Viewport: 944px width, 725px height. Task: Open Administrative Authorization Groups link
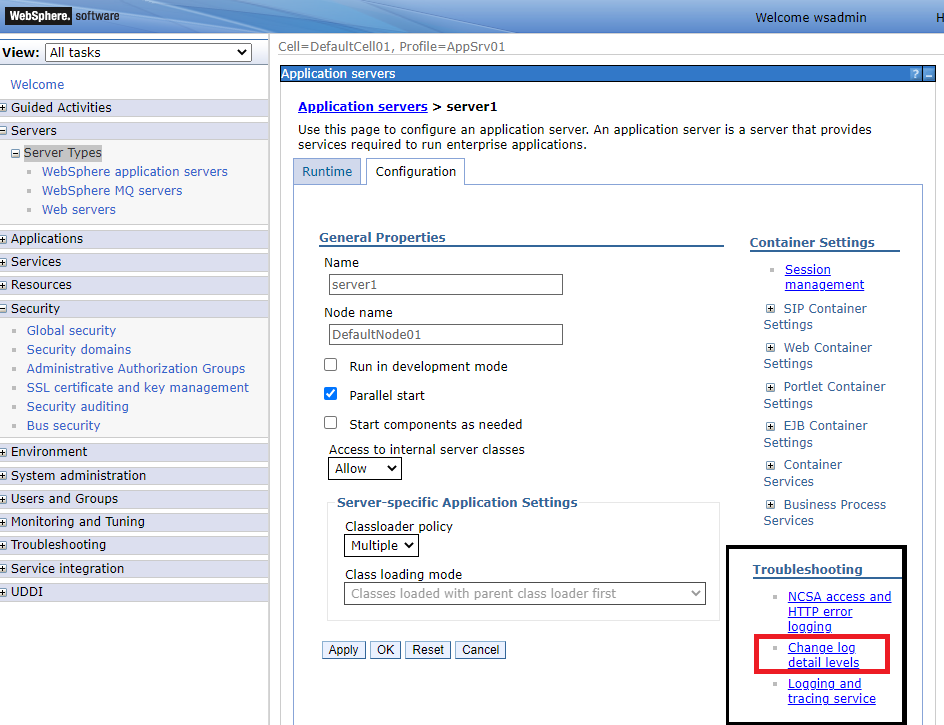click(135, 369)
